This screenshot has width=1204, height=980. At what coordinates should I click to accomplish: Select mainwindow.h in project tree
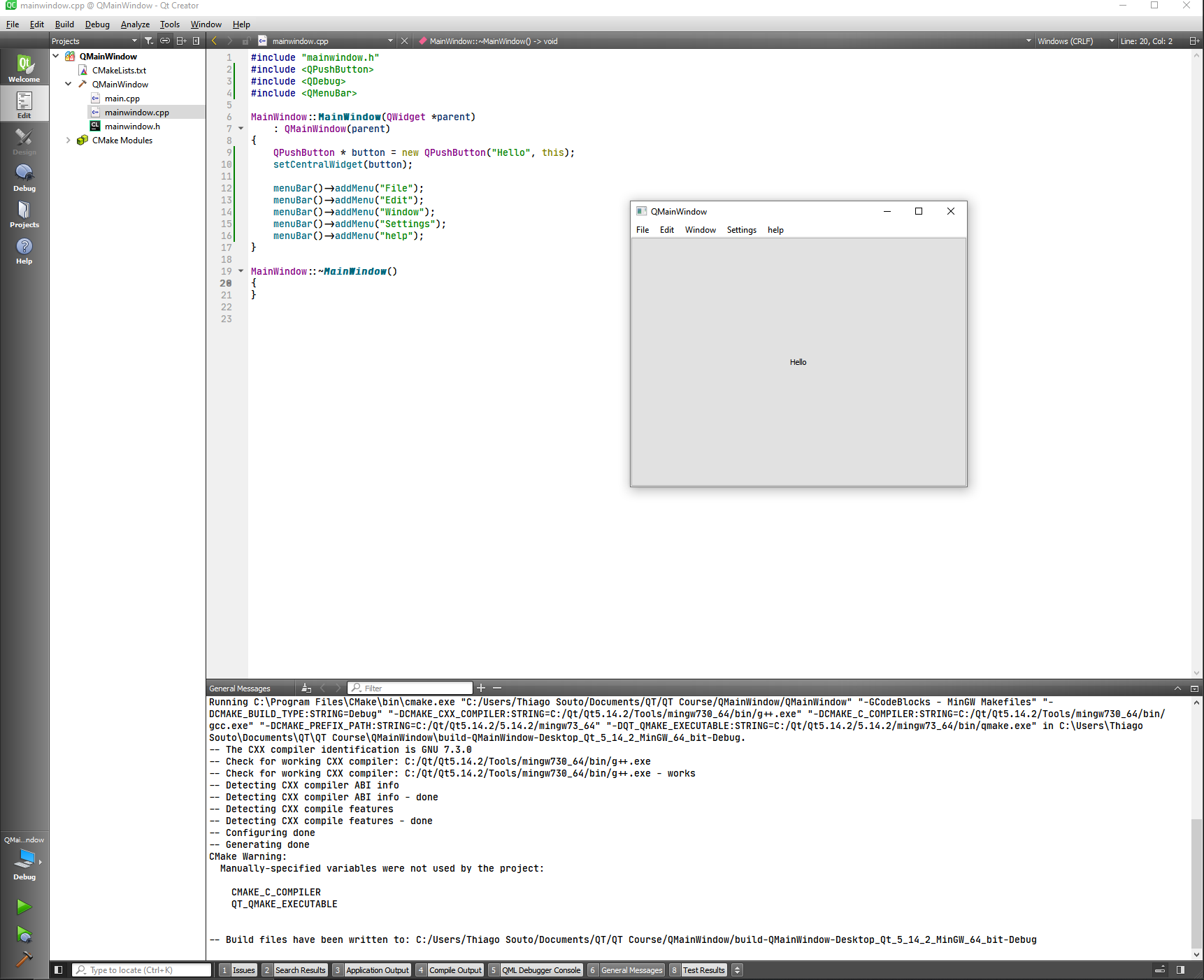(132, 126)
